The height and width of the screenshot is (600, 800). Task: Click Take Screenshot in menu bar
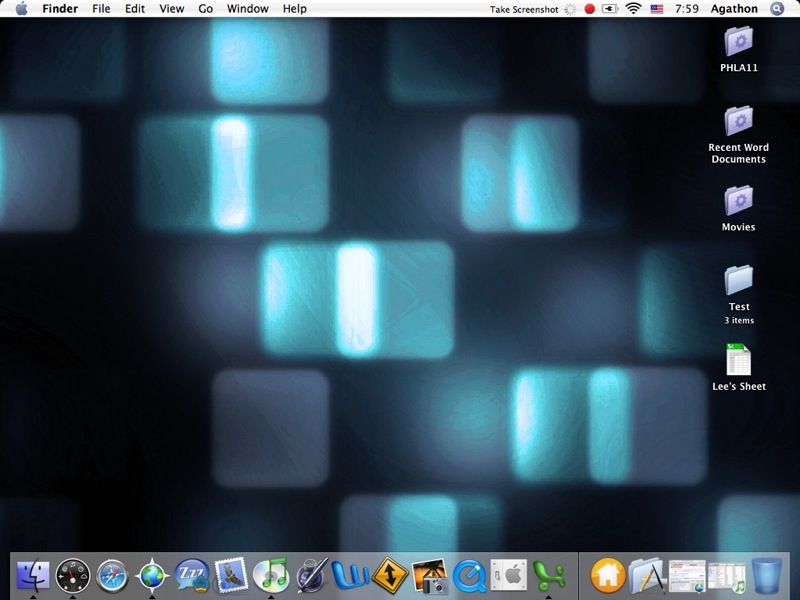(524, 9)
